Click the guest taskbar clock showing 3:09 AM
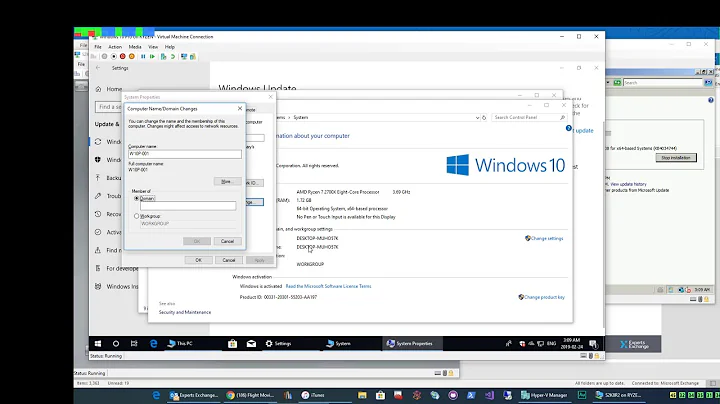 572,343
